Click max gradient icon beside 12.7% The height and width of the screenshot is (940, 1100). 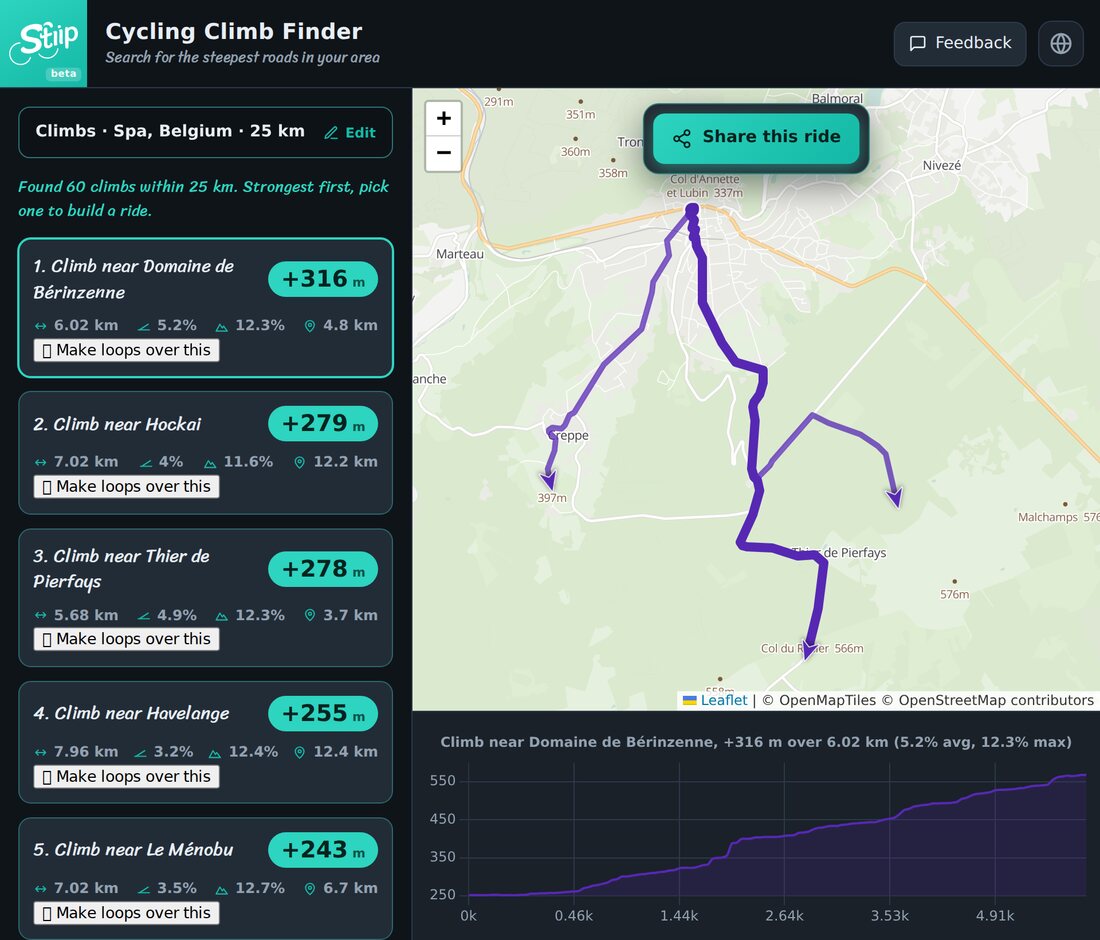click(222, 889)
